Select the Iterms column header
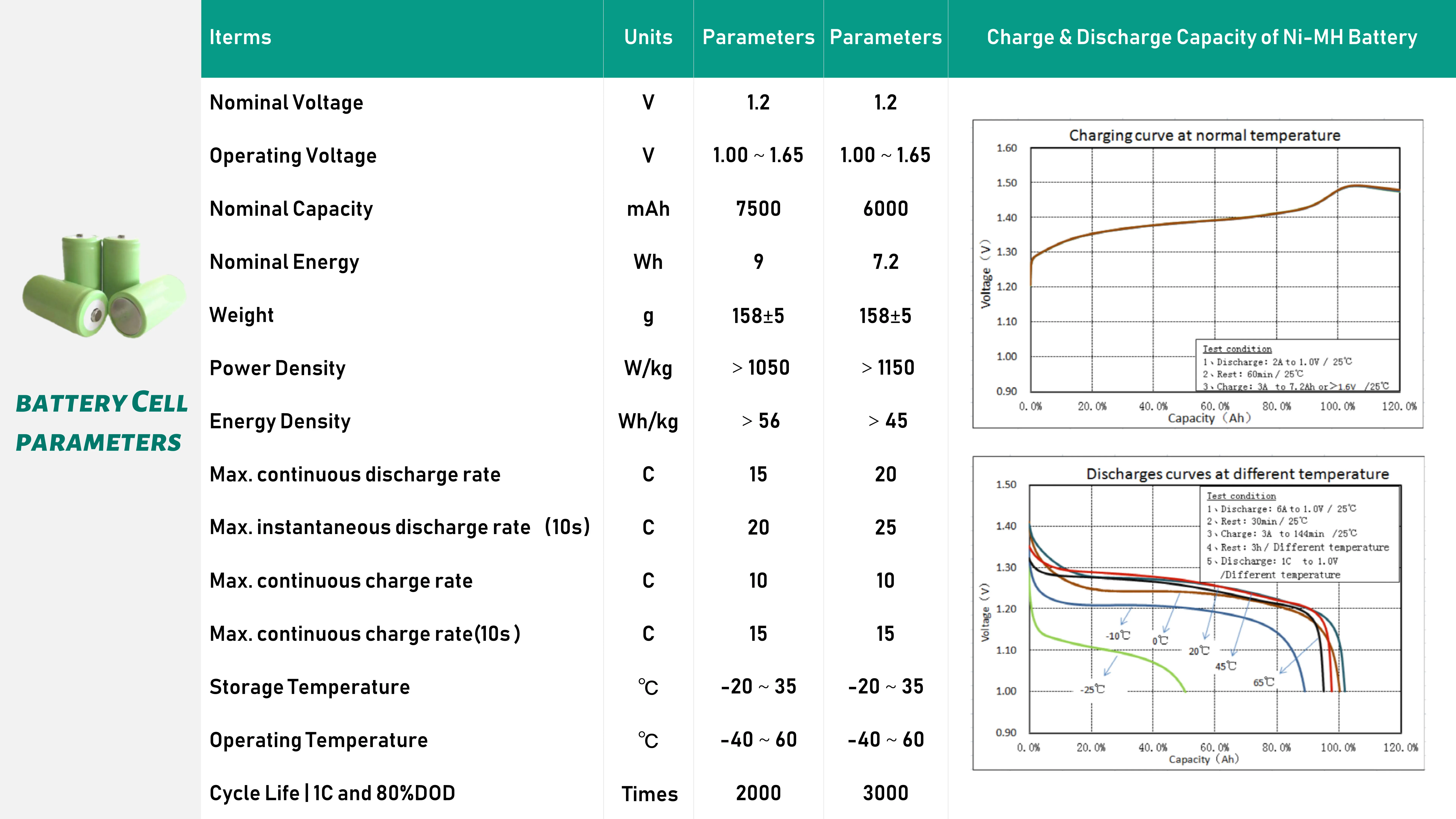1456x819 pixels. [240, 37]
